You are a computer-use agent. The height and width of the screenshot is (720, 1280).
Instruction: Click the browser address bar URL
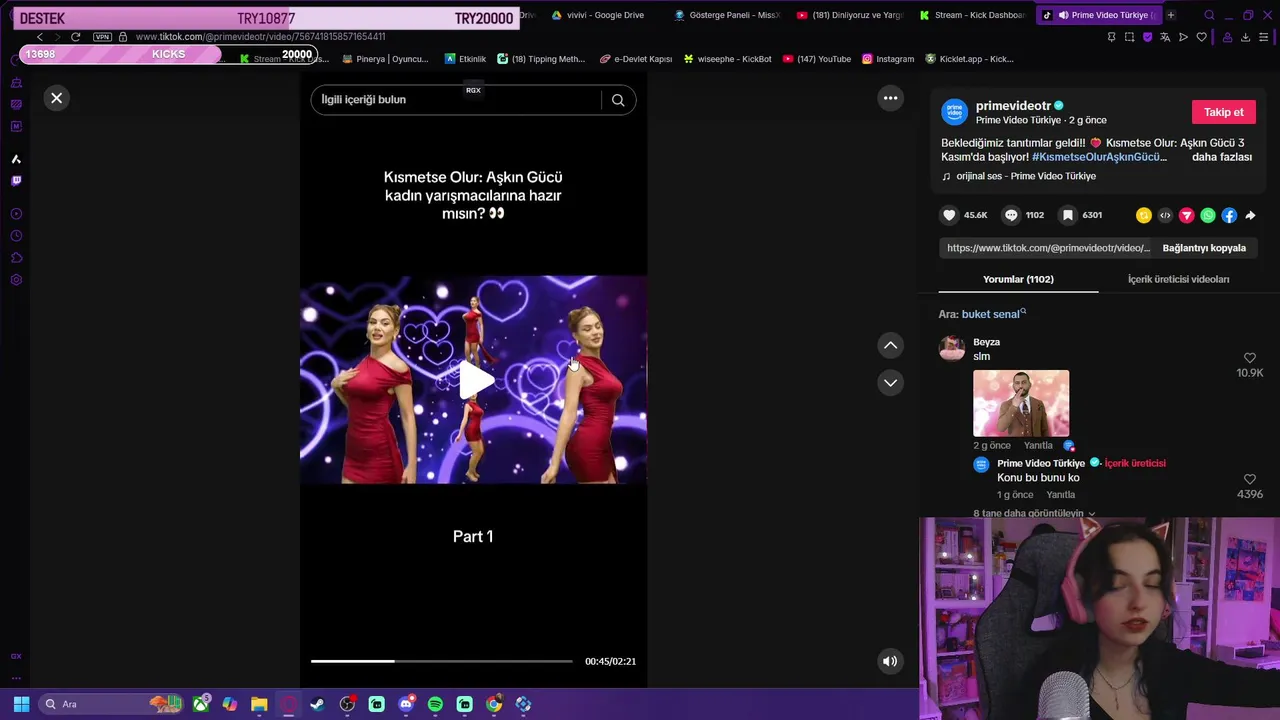tap(260, 37)
